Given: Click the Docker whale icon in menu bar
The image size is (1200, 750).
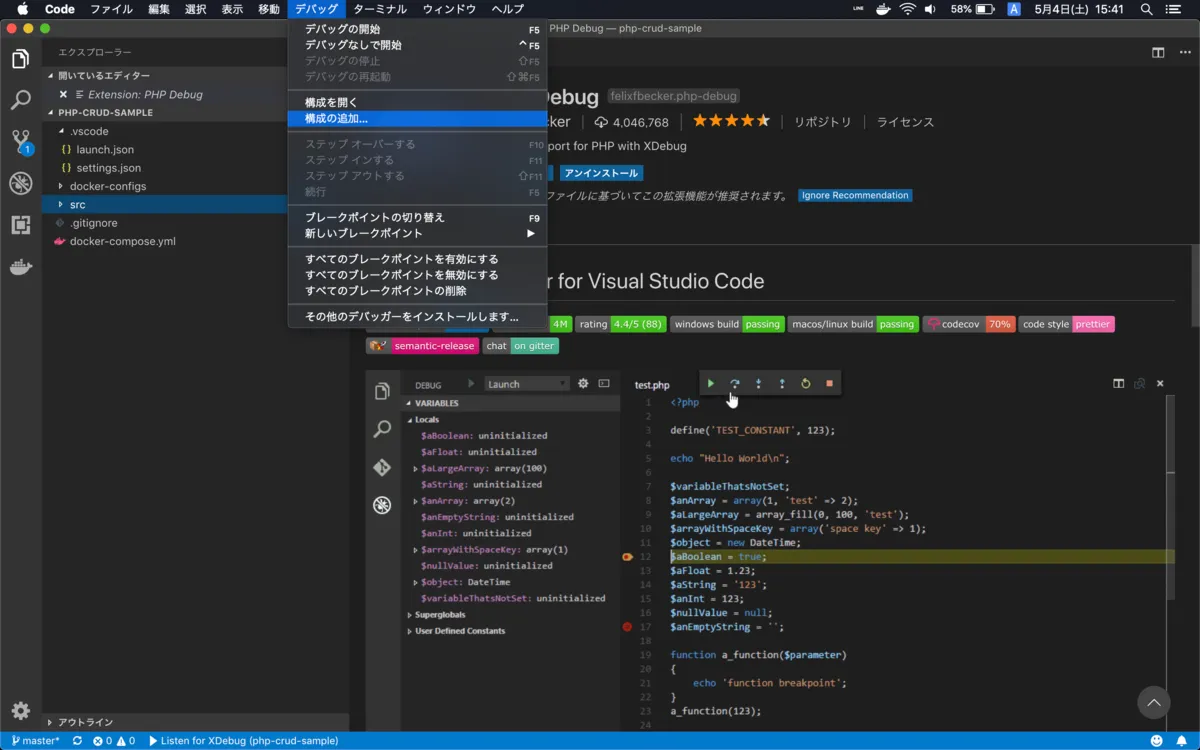Looking at the screenshot, I should tap(882, 9).
